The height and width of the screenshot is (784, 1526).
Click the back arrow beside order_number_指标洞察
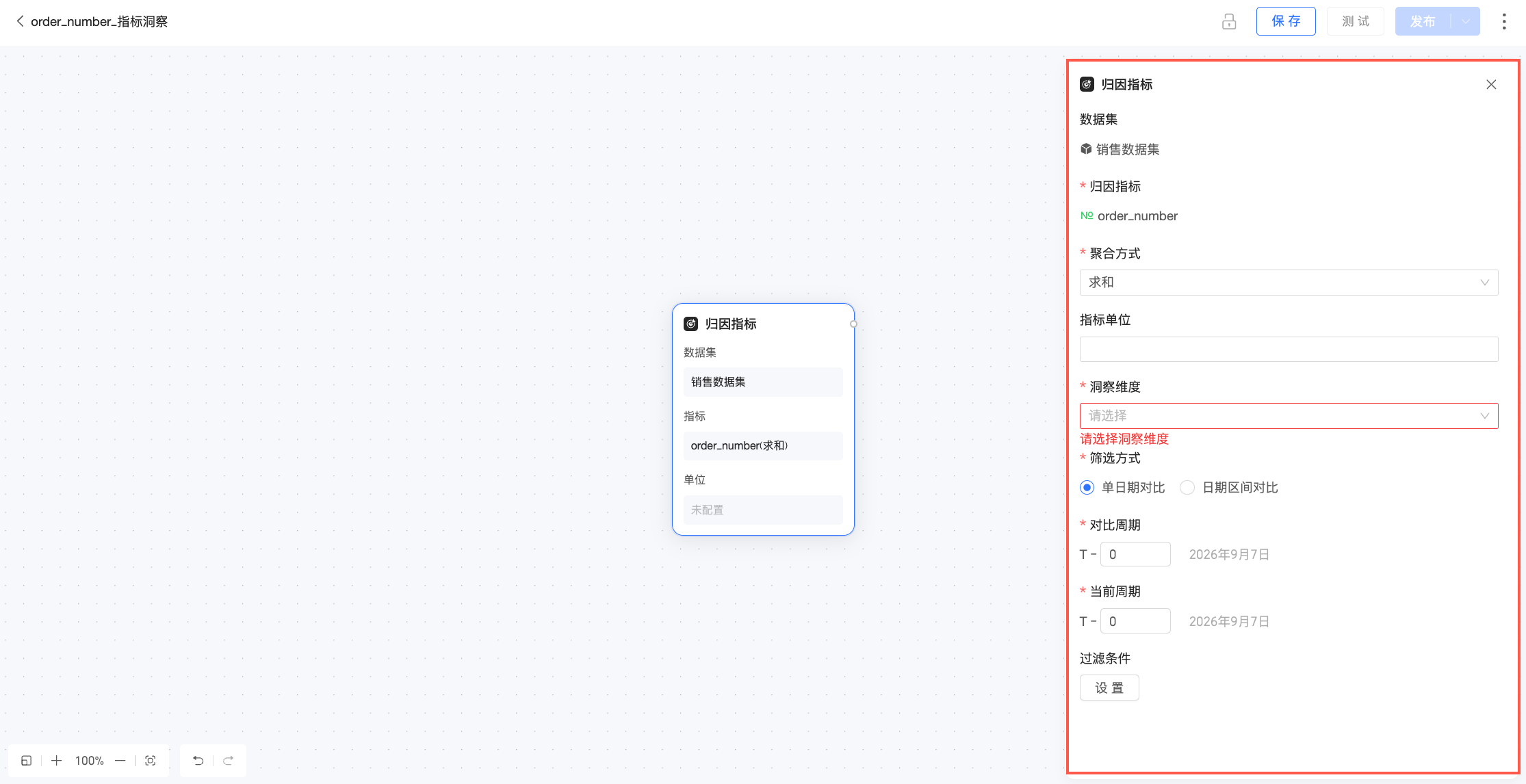point(20,21)
